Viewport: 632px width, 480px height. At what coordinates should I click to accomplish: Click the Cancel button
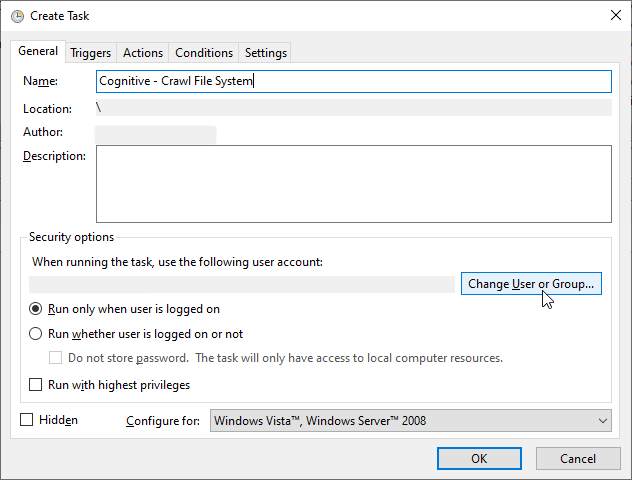[577, 458]
